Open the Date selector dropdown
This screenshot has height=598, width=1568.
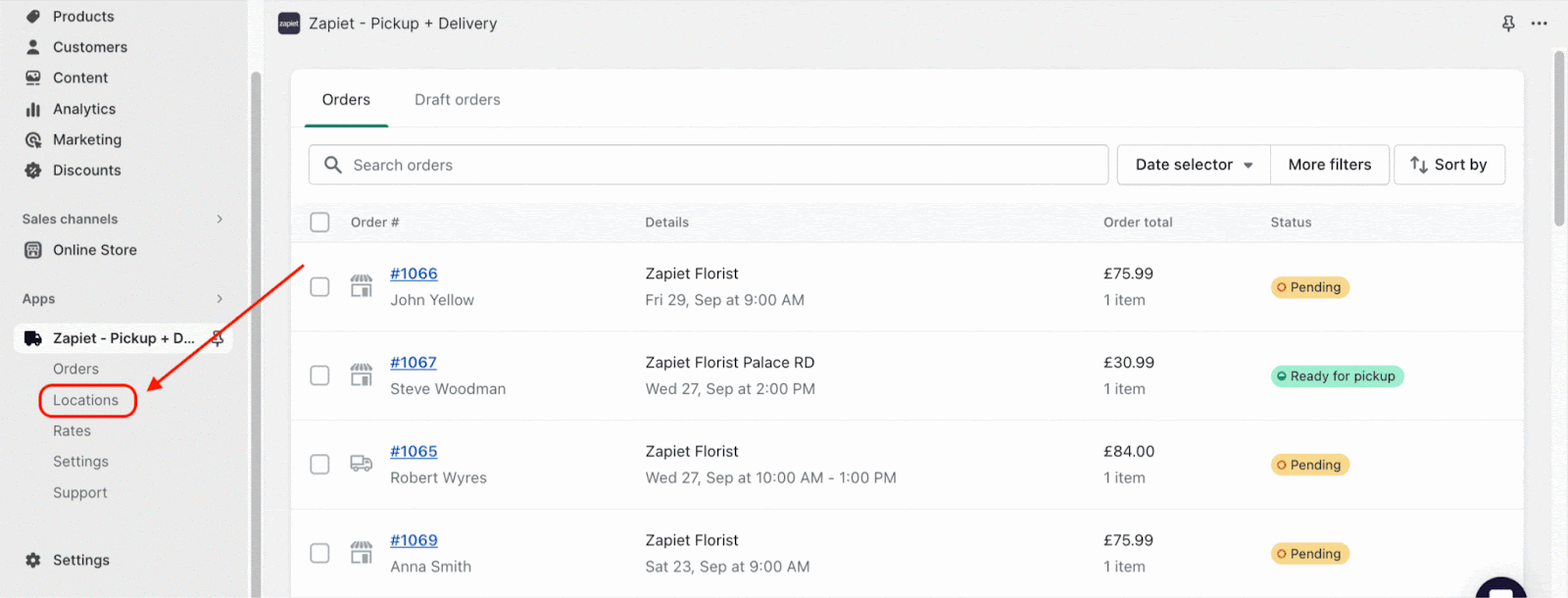pos(1194,165)
